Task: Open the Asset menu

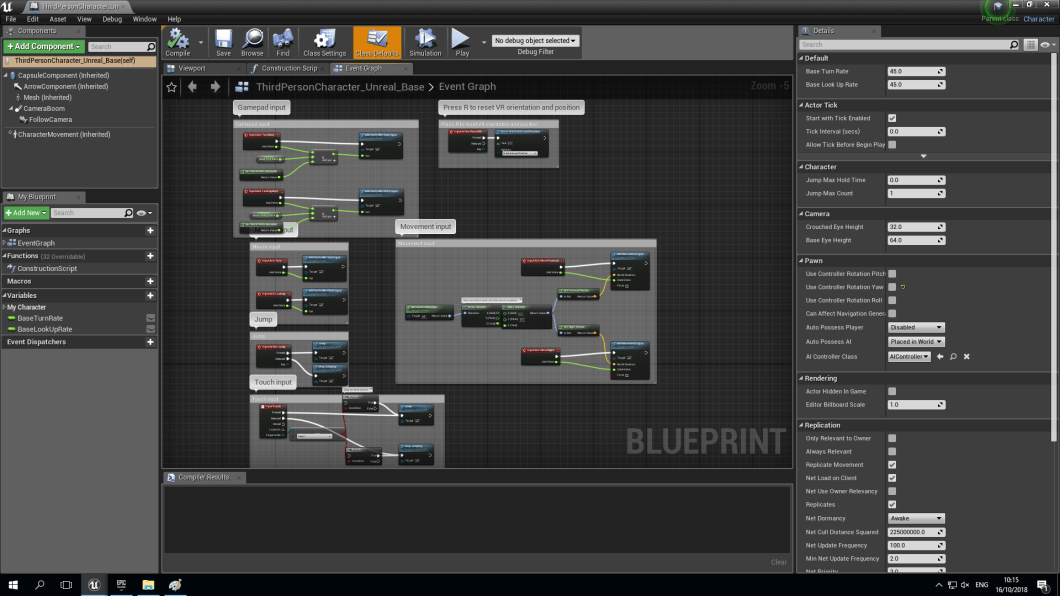Action: (x=57, y=19)
